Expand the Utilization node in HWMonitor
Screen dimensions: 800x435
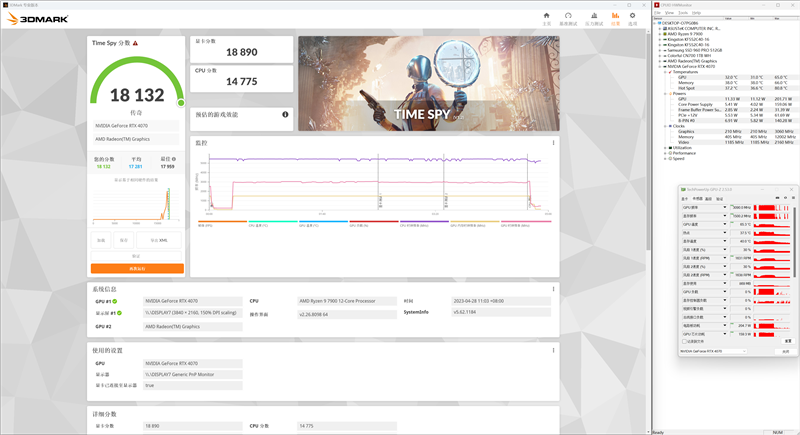tap(665, 148)
